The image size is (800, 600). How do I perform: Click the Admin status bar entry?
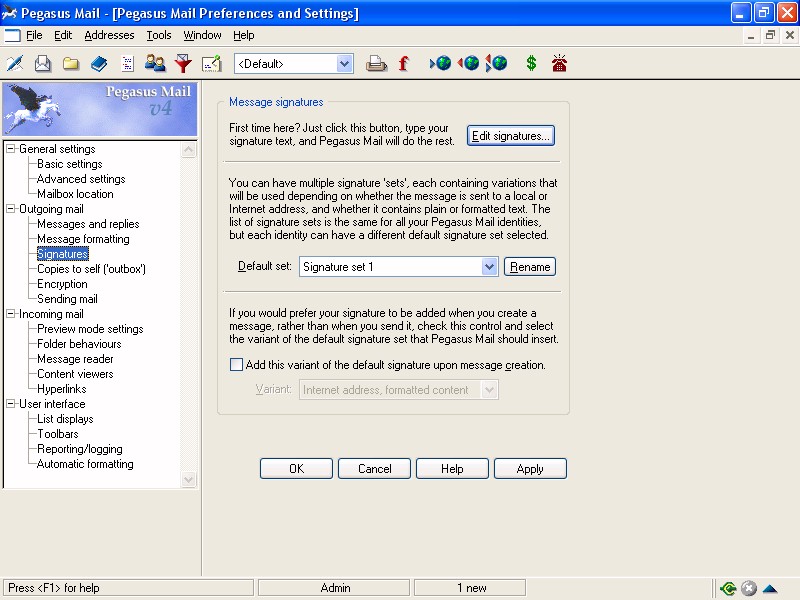pos(334,588)
